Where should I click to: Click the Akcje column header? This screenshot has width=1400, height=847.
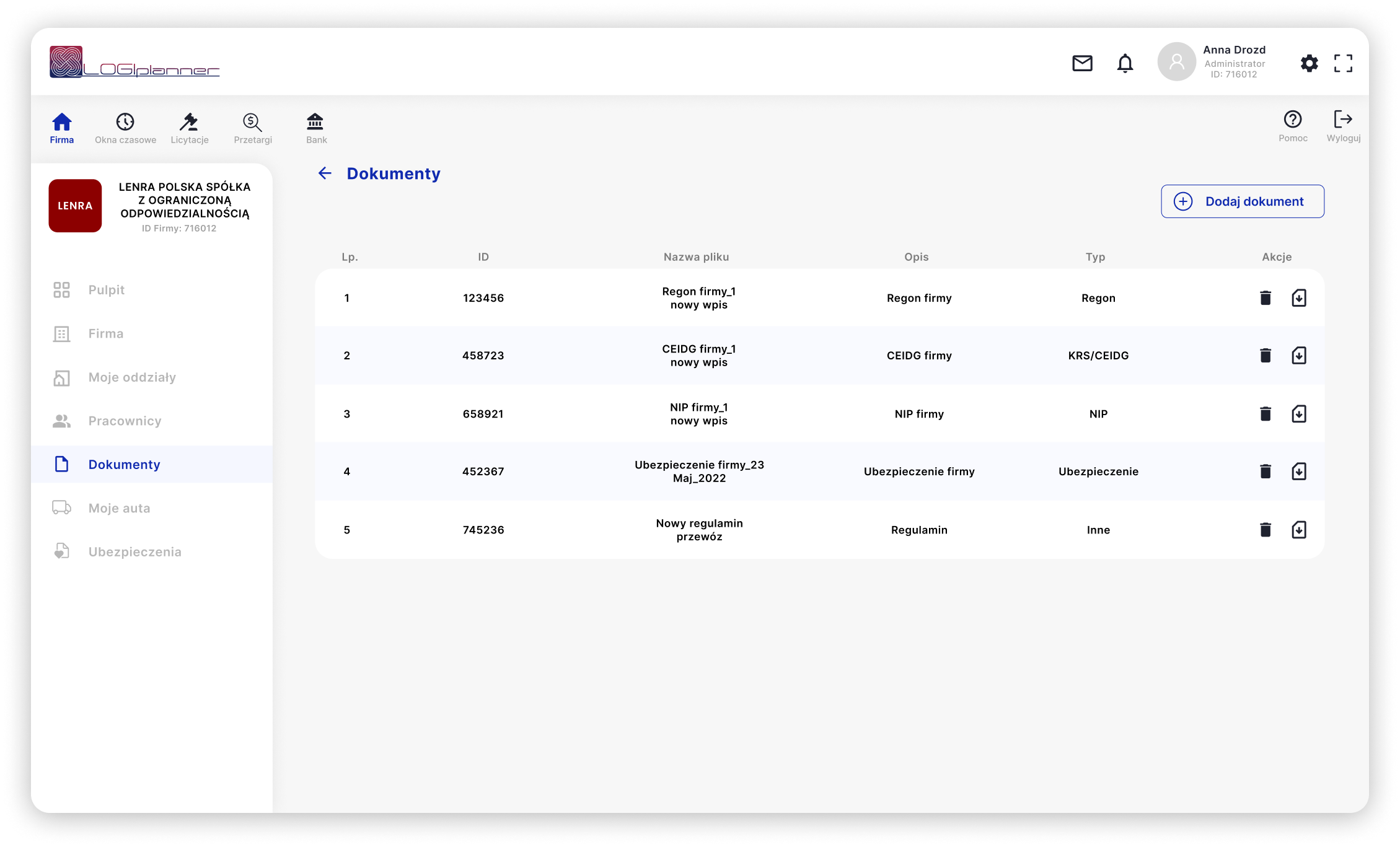pyautogui.click(x=1277, y=257)
